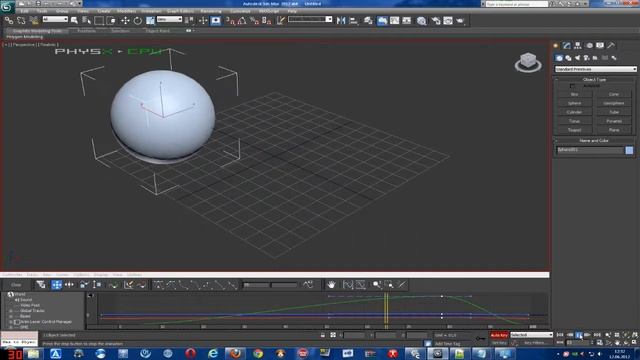Select the Bind to Space Warp tool
The height and width of the screenshot is (360, 640).
point(33,20)
